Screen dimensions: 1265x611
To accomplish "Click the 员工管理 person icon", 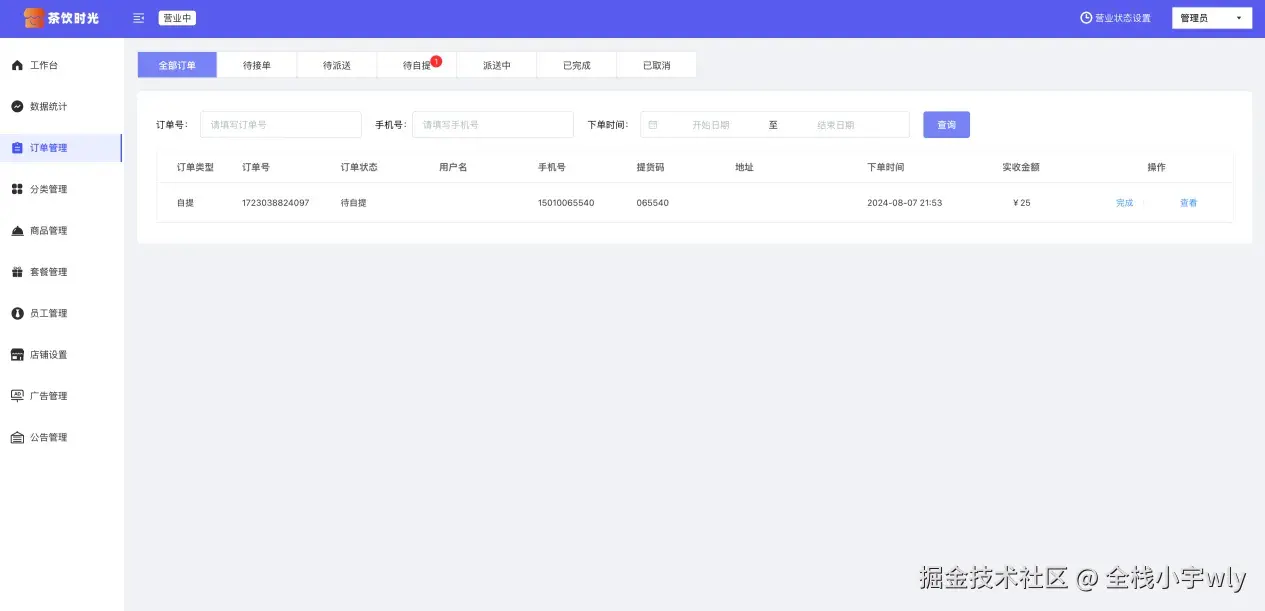I will pos(17,313).
